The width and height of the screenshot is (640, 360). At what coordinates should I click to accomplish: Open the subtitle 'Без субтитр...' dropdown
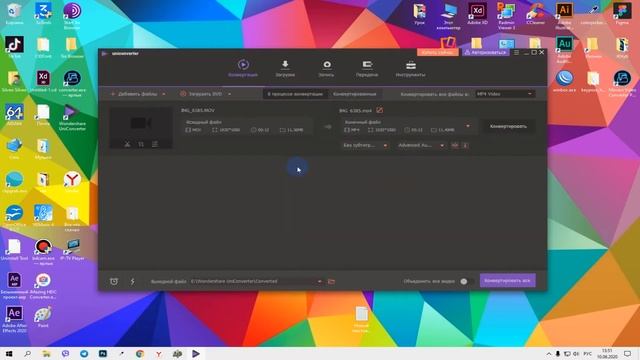[365, 145]
